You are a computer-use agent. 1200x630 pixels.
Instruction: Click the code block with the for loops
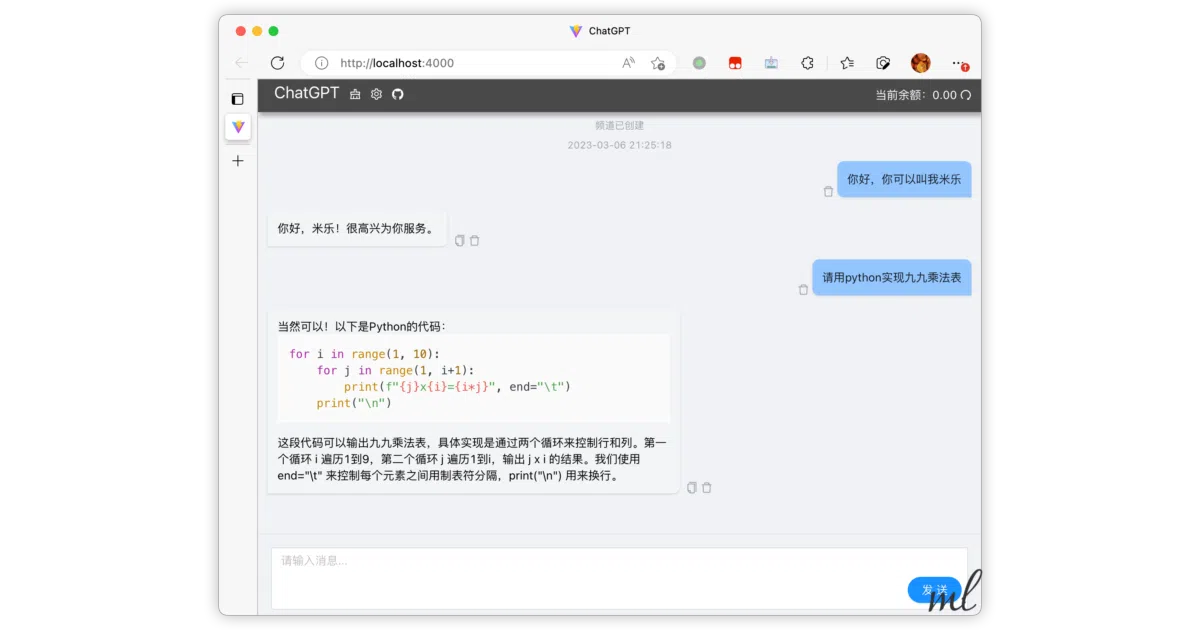point(474,378)
